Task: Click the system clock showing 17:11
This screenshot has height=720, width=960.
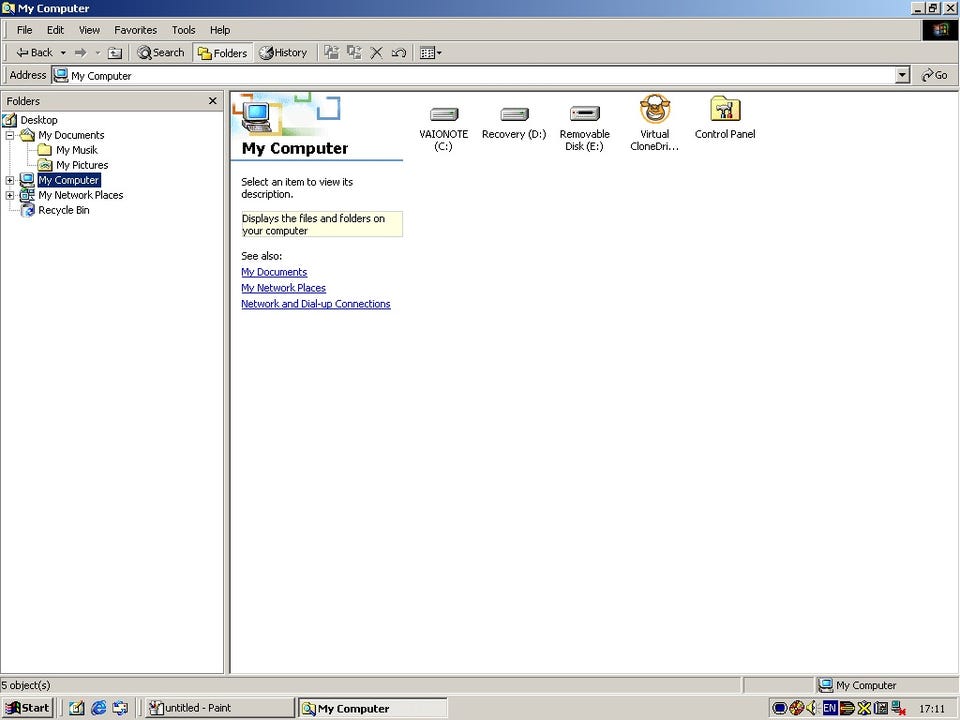Action: click(x=932, y=709)
